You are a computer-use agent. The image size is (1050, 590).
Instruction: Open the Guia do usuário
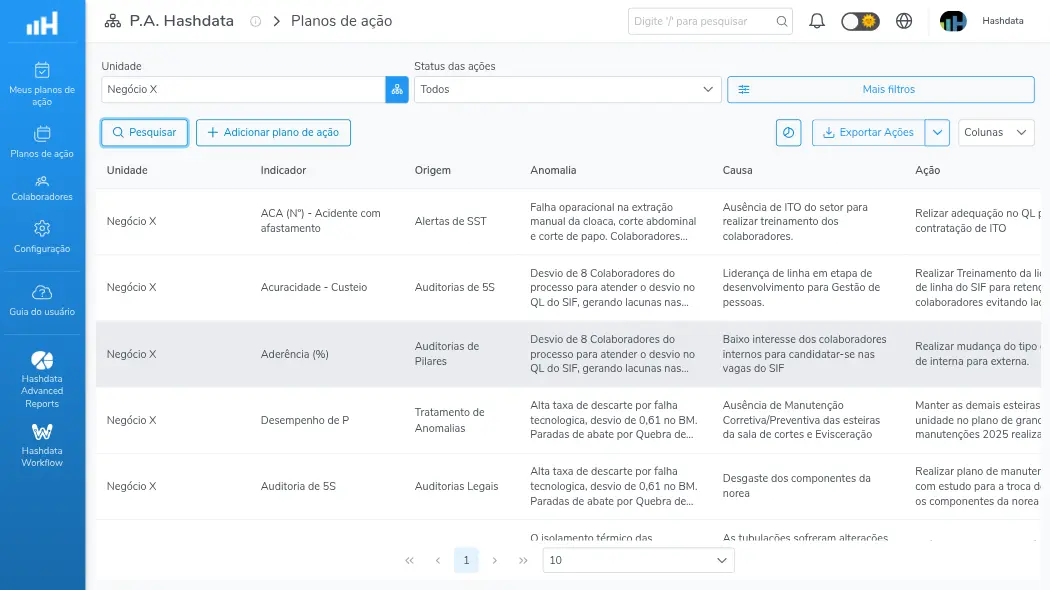coord(42,301)
